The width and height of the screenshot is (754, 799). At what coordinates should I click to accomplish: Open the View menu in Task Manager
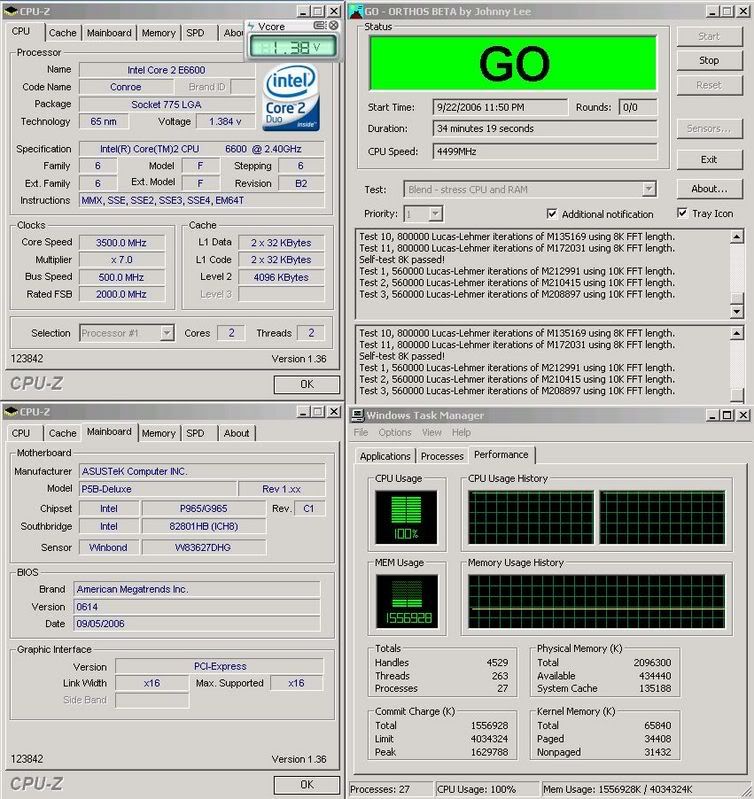tap(432, 432)
